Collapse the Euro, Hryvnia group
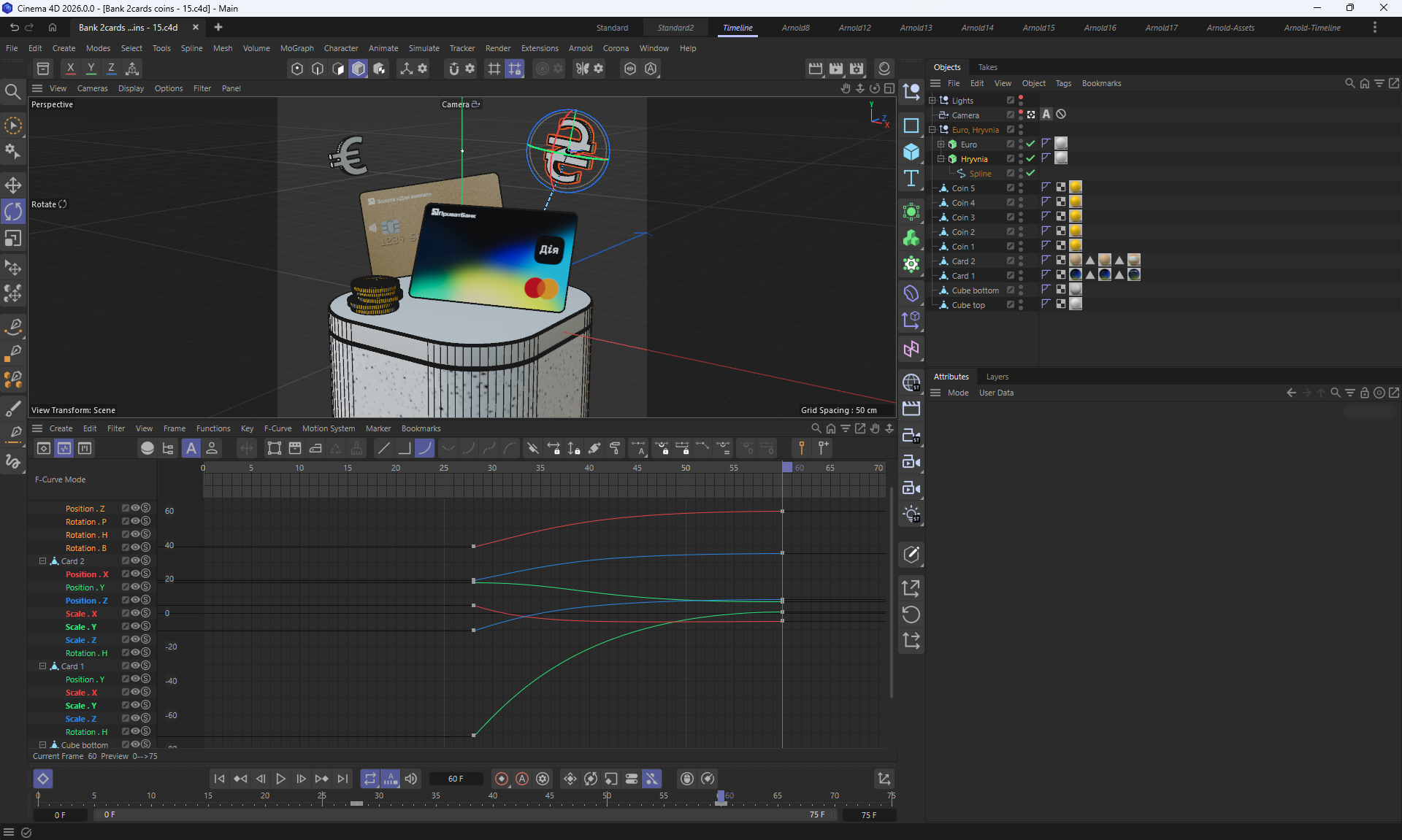The image size is (1402, 840). [x=932, y=129]
